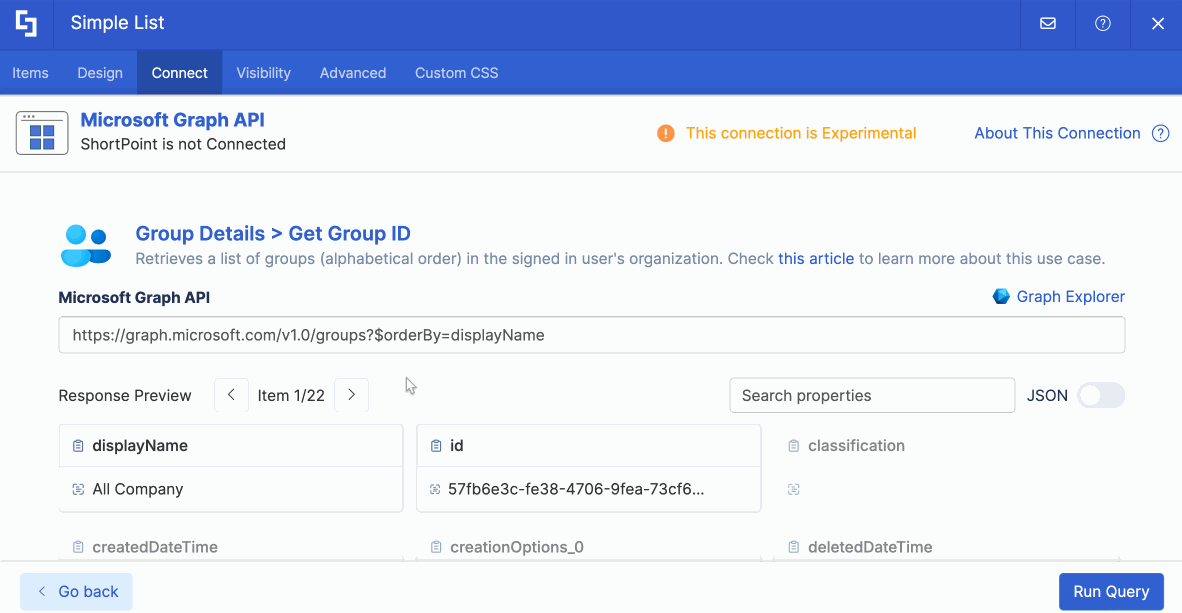1182x613 pixels.
Task: Click the Go back button
Action: [75, 591]
